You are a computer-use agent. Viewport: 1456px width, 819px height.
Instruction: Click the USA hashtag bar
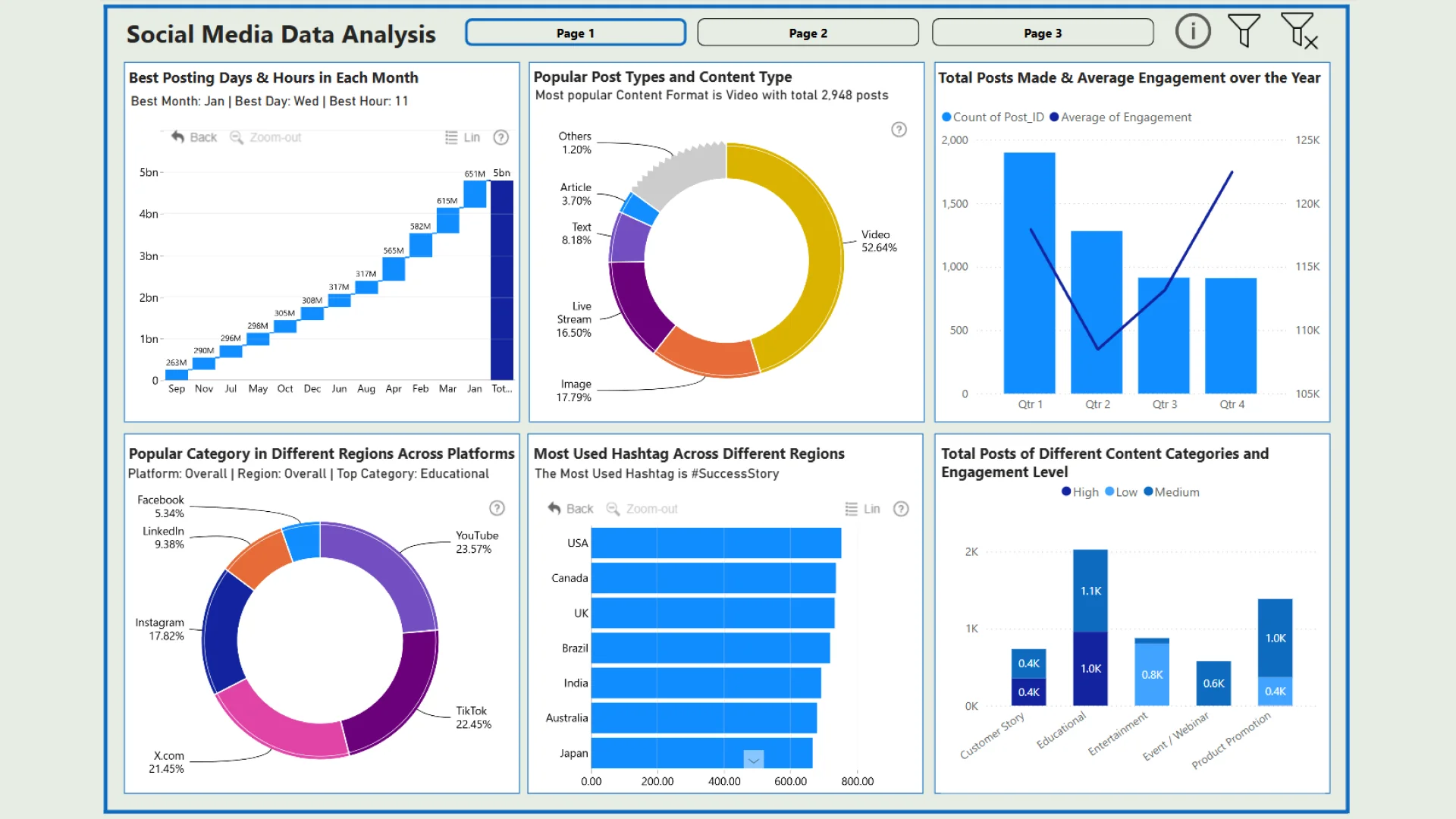click(x=716, y=543)
